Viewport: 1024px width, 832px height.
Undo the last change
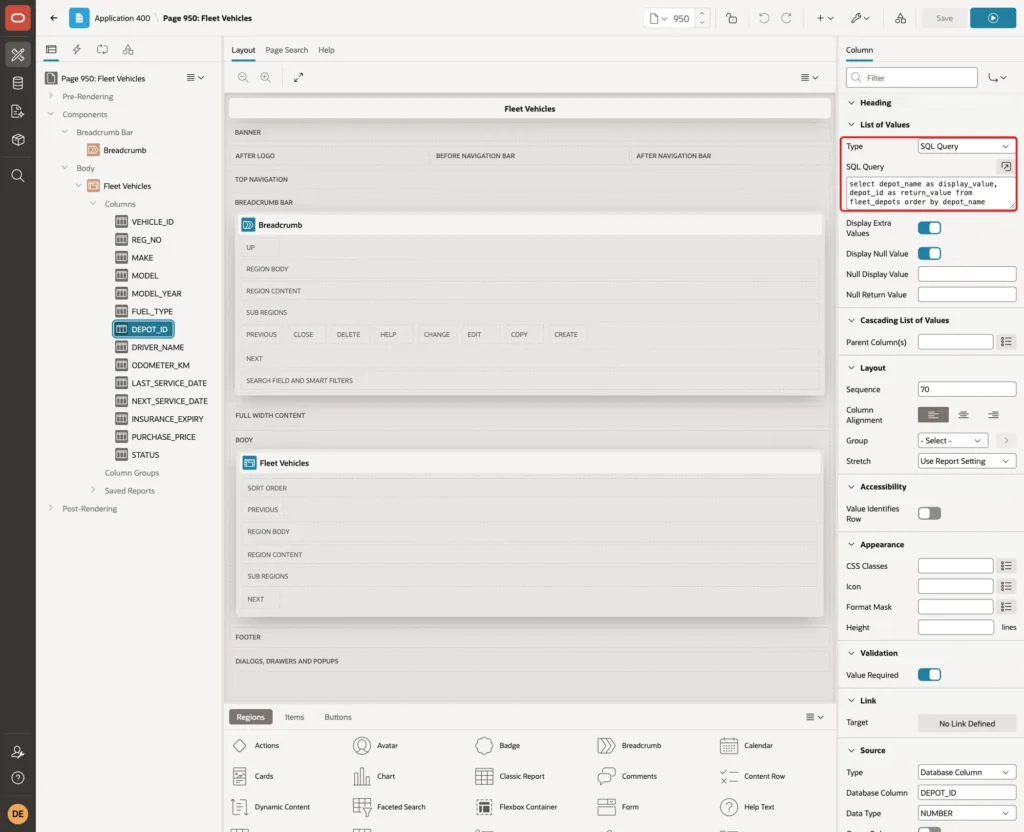(x=763, y=18)
